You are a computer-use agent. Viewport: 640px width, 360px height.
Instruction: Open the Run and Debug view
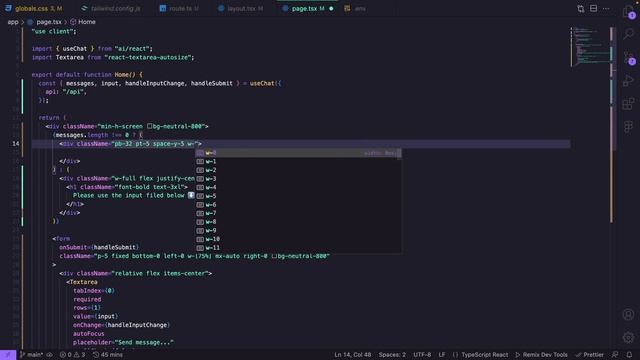629,80
